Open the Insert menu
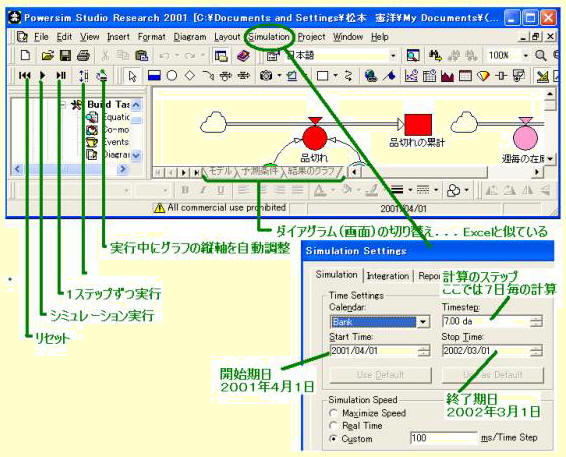 (x=118, y=37)
